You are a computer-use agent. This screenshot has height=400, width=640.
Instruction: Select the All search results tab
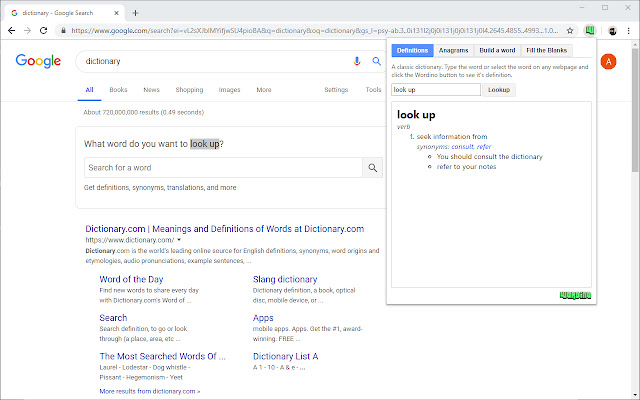(x=89, y=90)
